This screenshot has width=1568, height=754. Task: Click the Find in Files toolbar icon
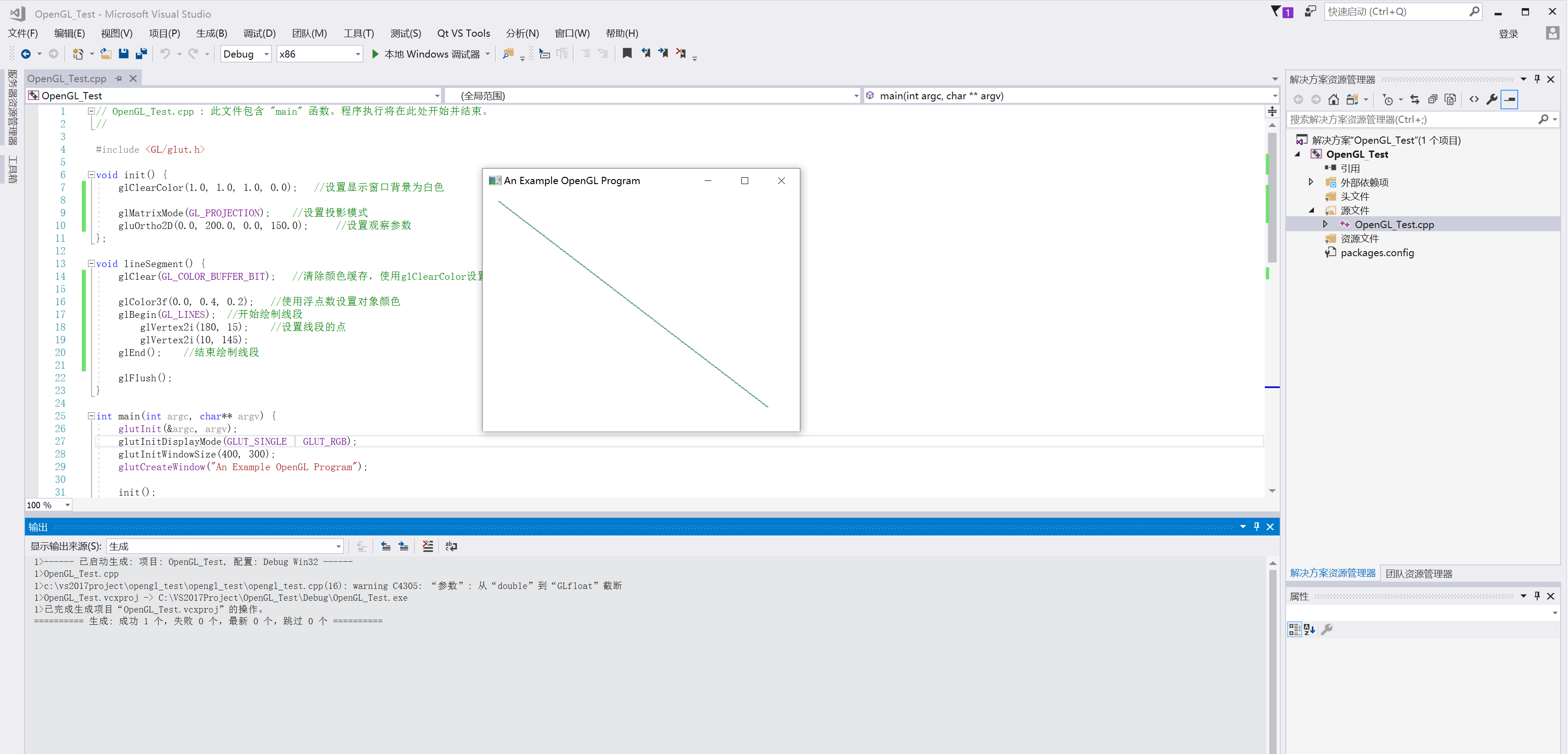(x=508, y=54)
